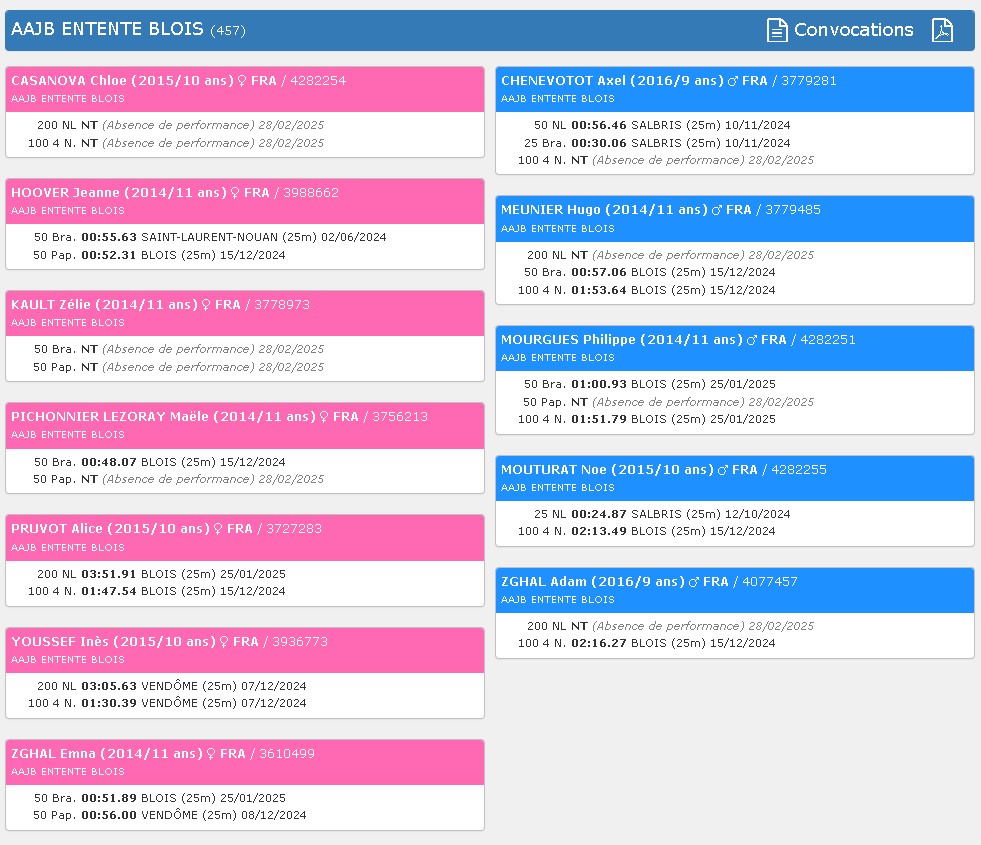The height and width of the screenshot is (845, 981).
Task: Open CASANOVA Chloe swimmer card header
Action: pos(245,89)
